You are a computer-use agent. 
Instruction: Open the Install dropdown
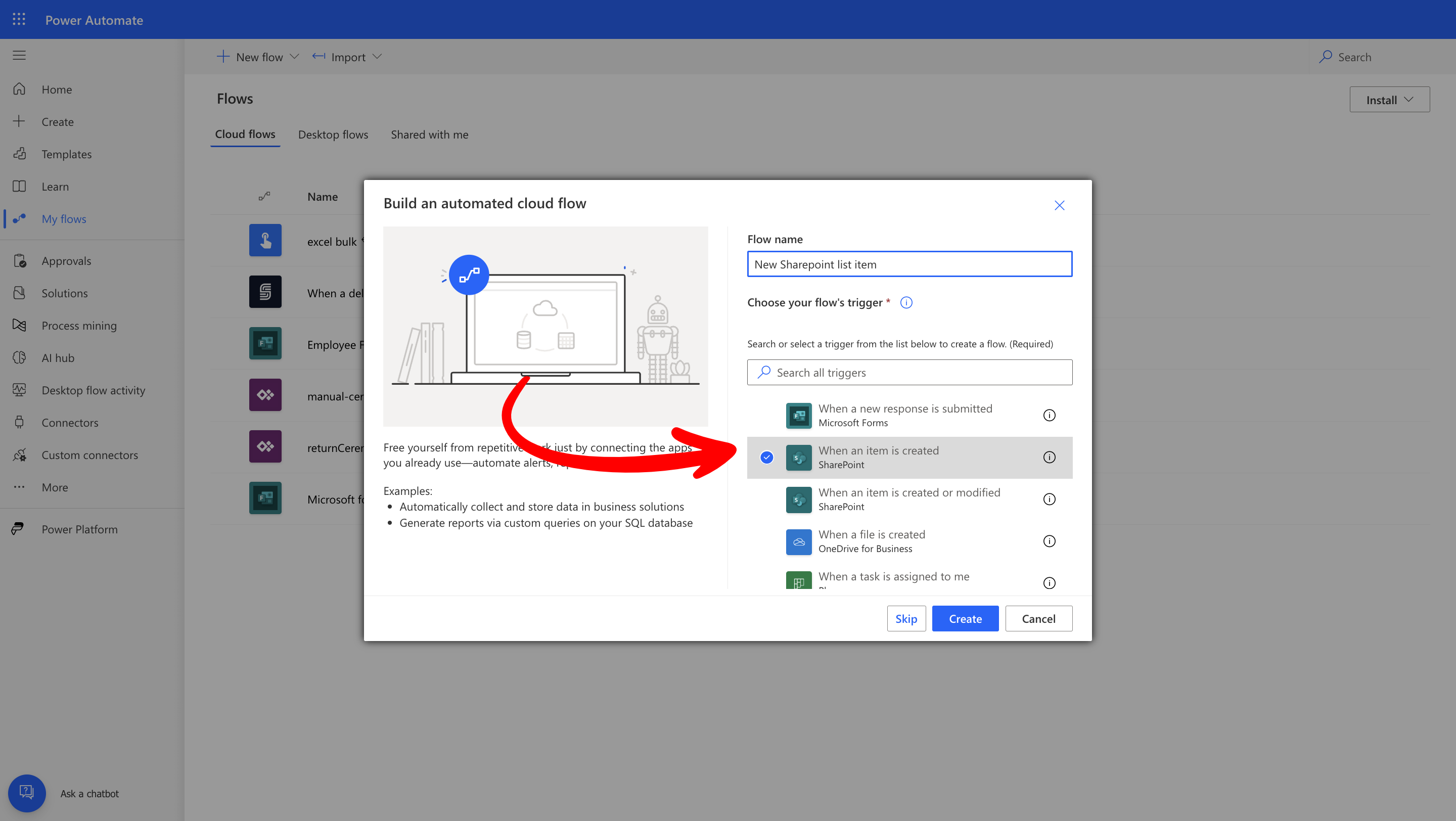tap(1389, 100)
